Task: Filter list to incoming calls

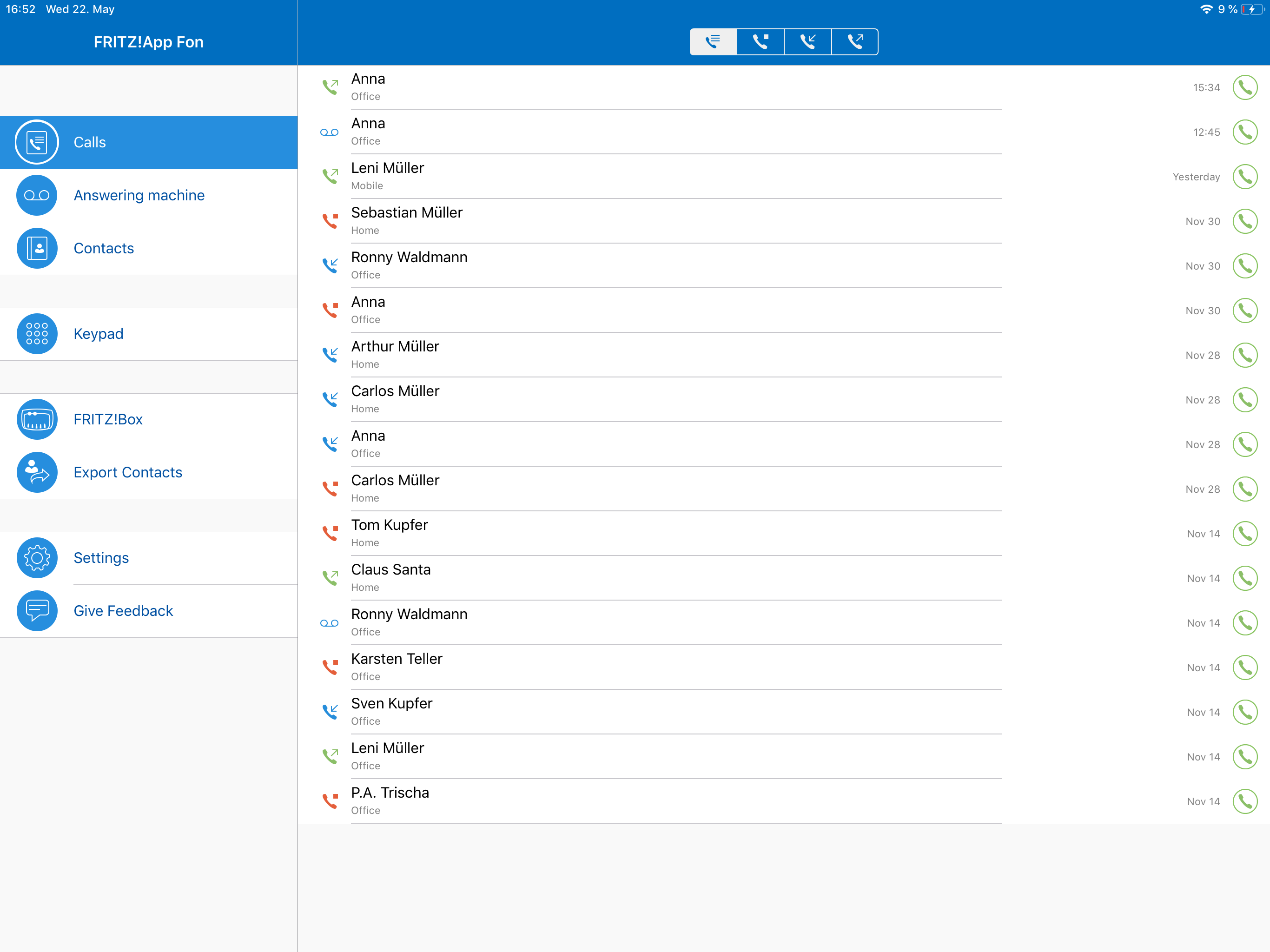Action: (x=808, y=42)
